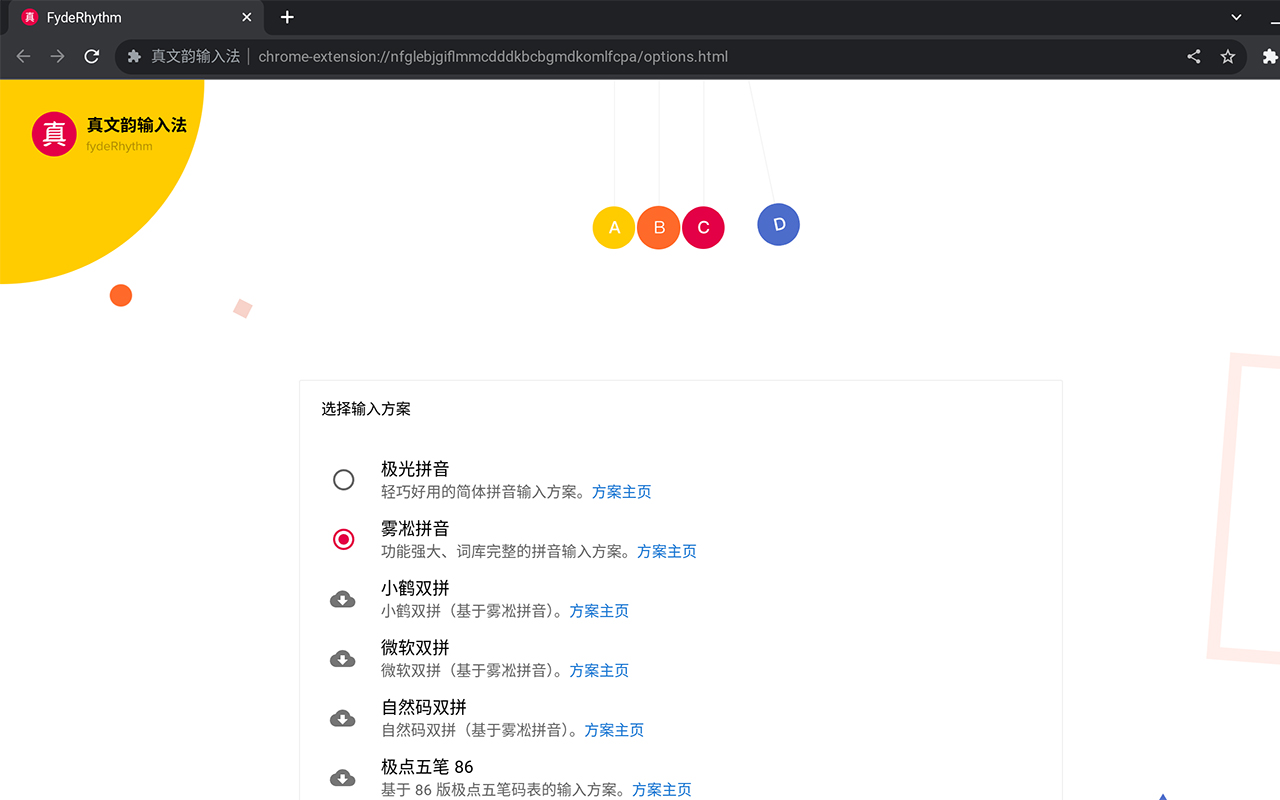Visit the 雾凇拼音 homepage link
Viewport: 1280px width, 800px height.
[x=666, y=551]
